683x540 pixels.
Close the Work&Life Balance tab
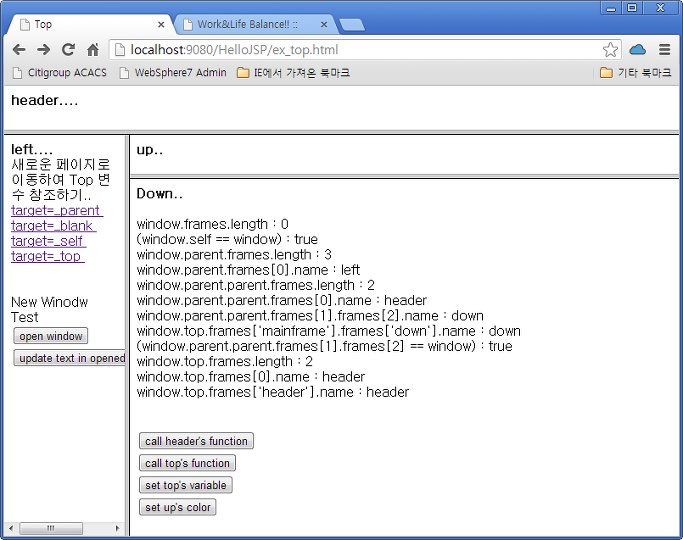pos(324,25)
